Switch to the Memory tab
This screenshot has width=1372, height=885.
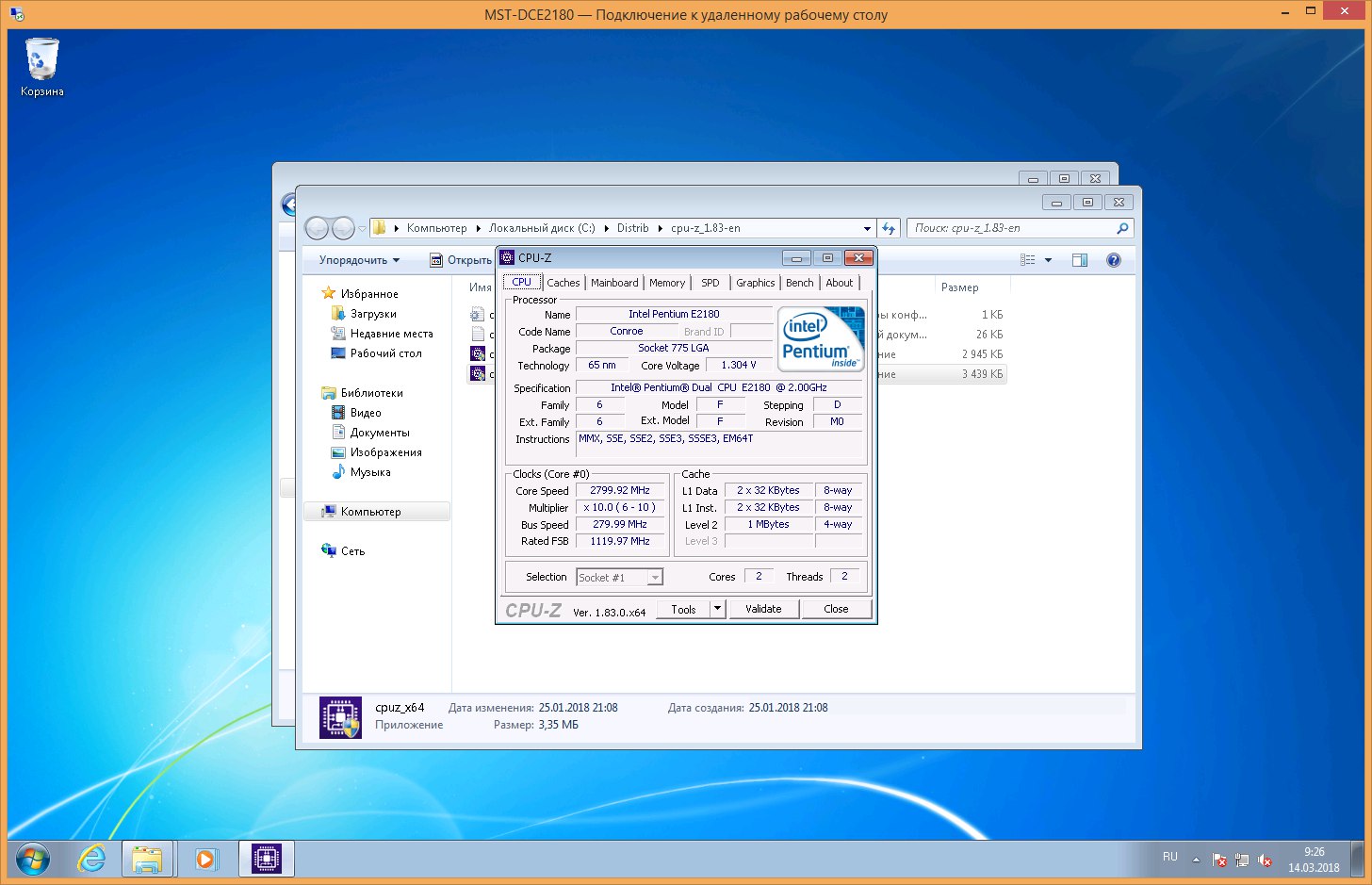click(x=667, y=283)
